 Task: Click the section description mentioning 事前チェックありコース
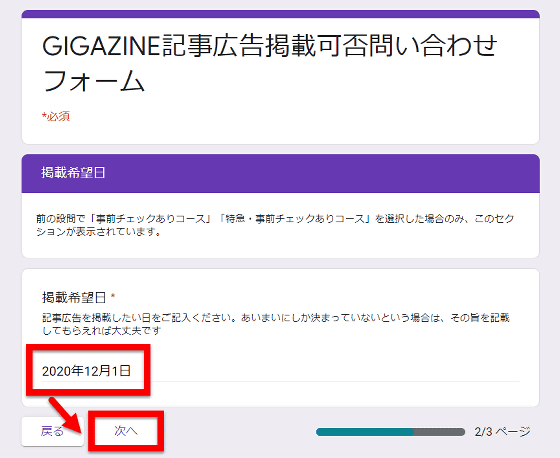click(275, 225)
